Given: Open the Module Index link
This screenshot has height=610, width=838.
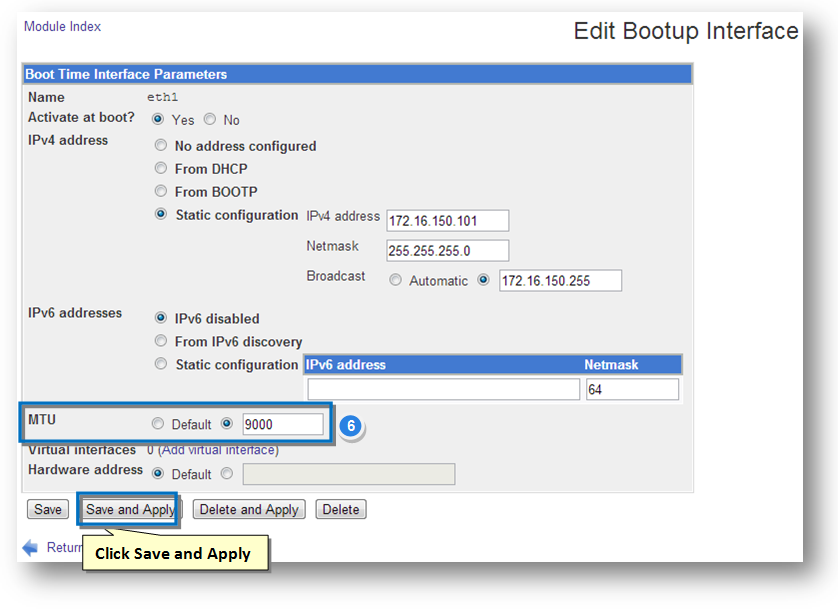Looking at the screenshot, I should (62, 26).
